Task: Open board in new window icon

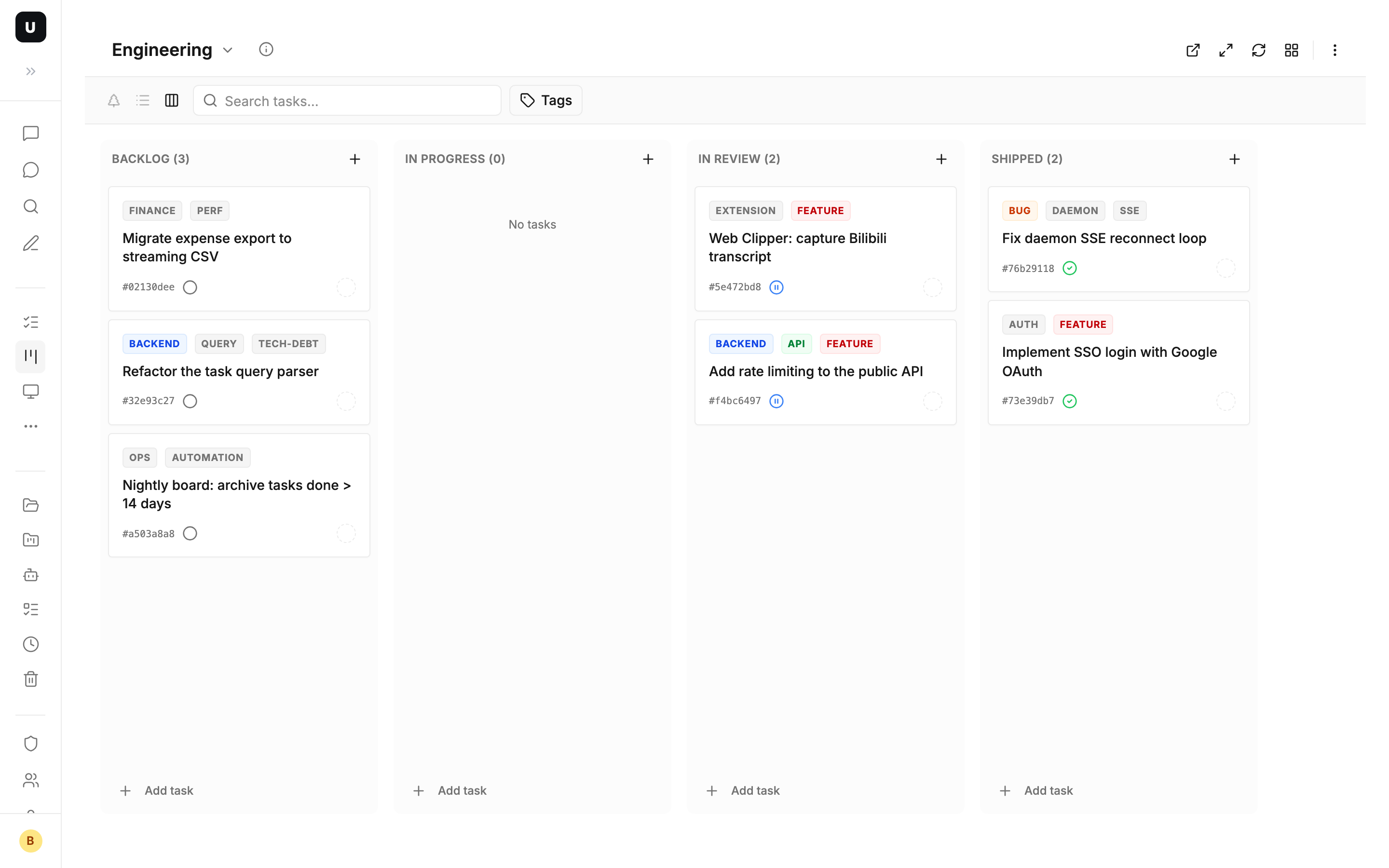Action: [x=1193, y=51]
